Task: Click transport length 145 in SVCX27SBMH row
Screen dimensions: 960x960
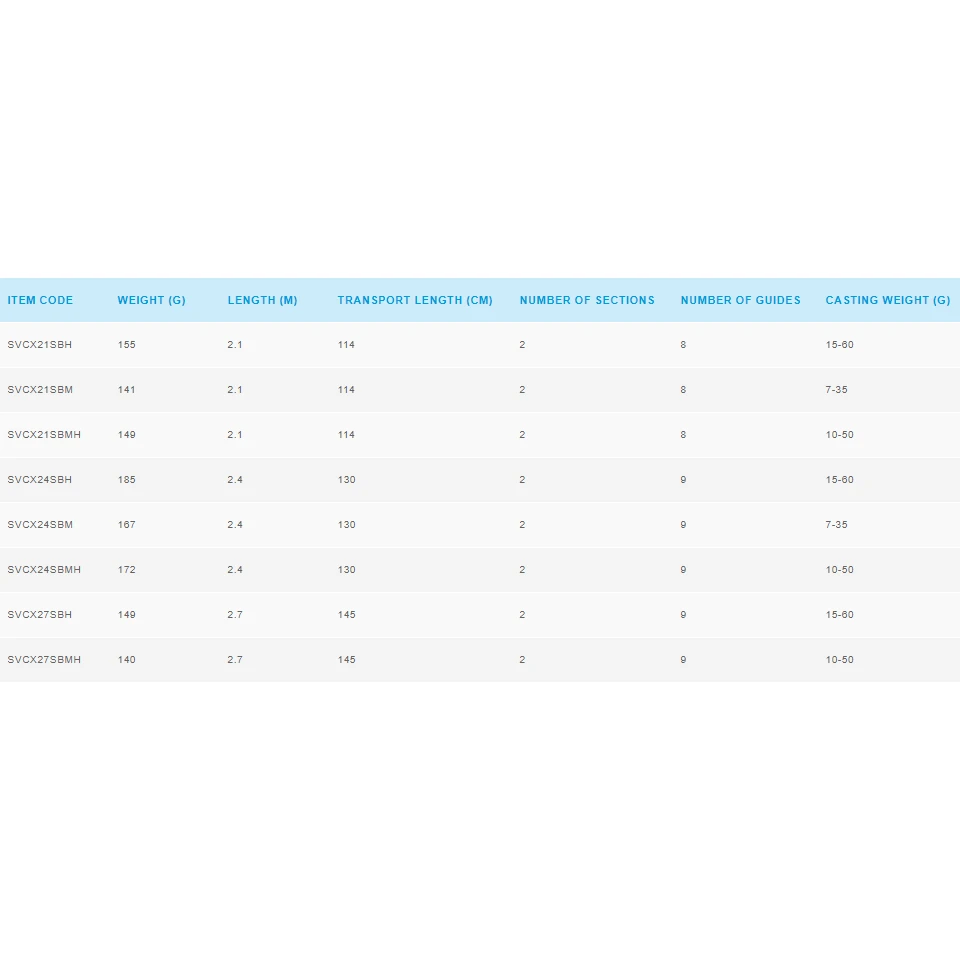Action: click(x=346, y=660)
